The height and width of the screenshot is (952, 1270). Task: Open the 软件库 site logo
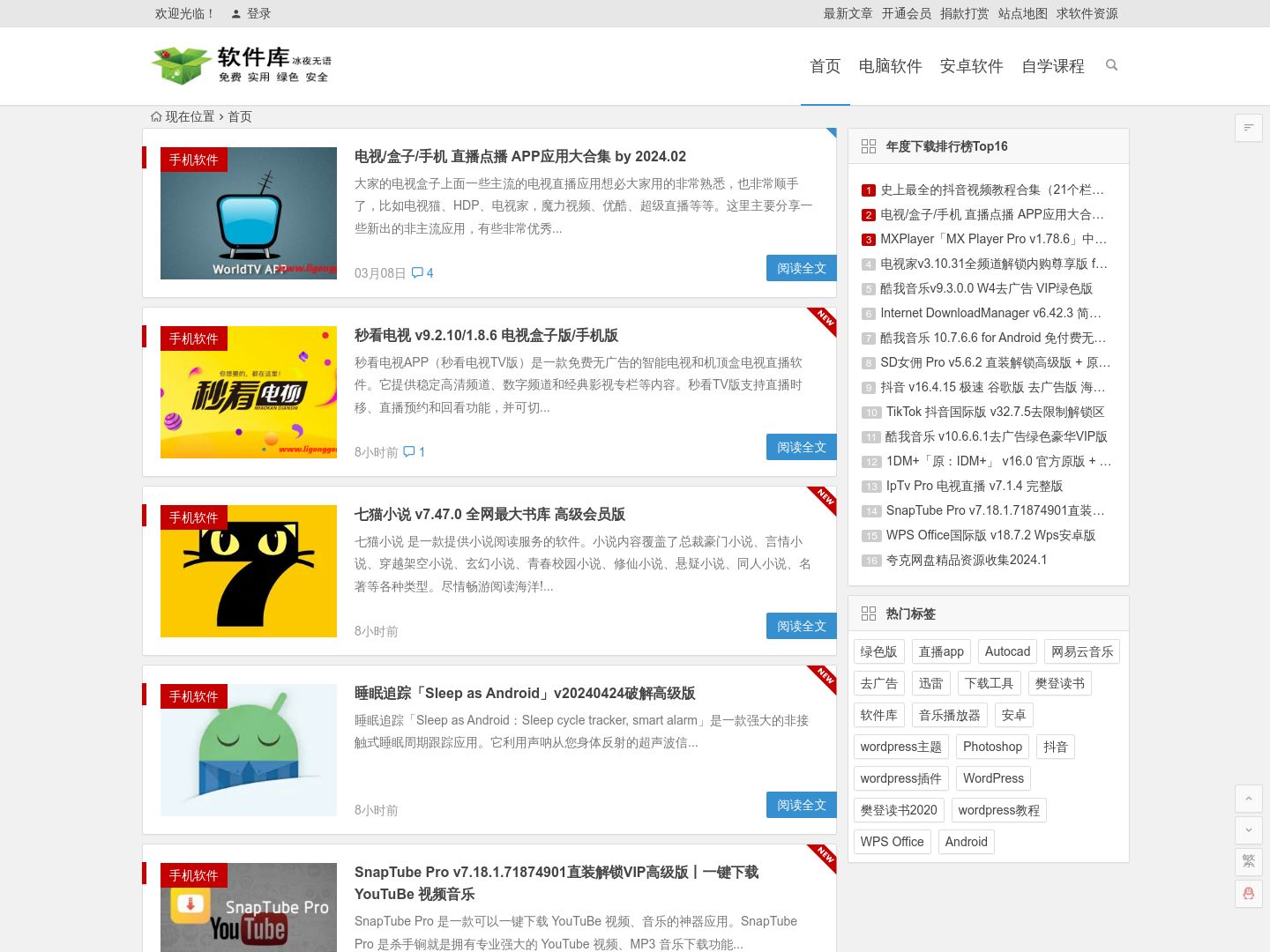[242, 65]
